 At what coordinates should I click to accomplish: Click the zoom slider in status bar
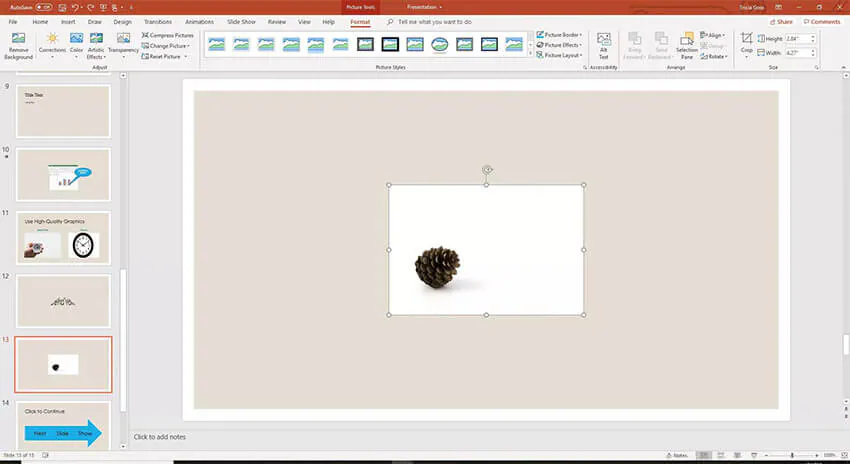pyautogui.click(x=792, y=455)
